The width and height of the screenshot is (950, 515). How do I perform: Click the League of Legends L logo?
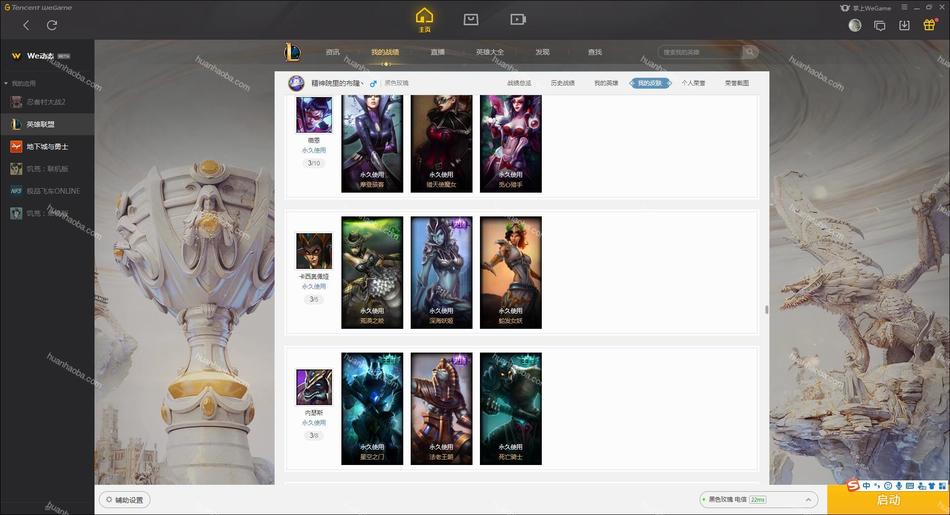293,52
